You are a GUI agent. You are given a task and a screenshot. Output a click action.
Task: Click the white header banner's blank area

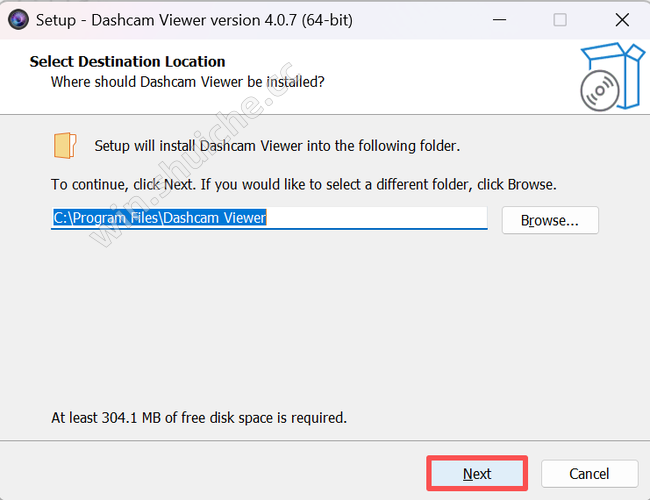448,77
